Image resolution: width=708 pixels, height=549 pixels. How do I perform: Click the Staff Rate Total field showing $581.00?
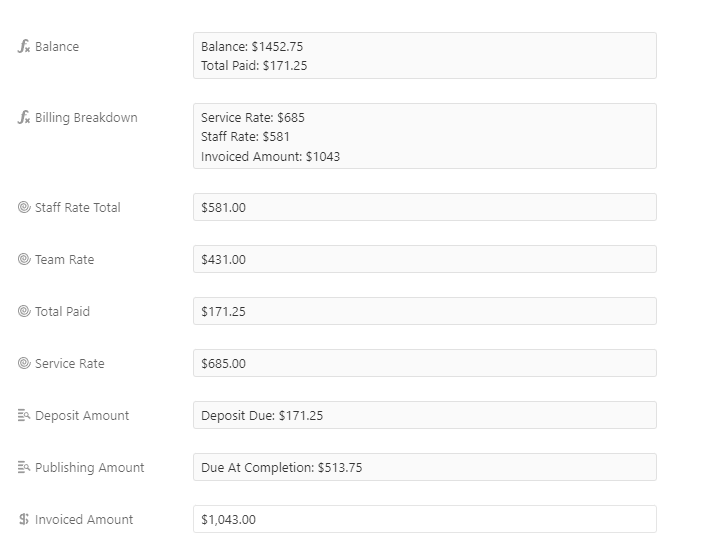(x=425, y=207)
